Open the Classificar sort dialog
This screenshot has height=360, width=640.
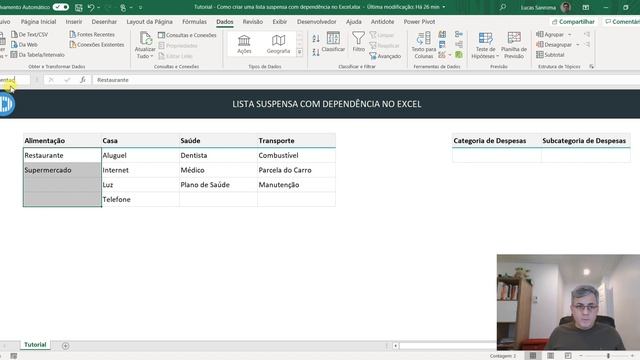(333, 42)
